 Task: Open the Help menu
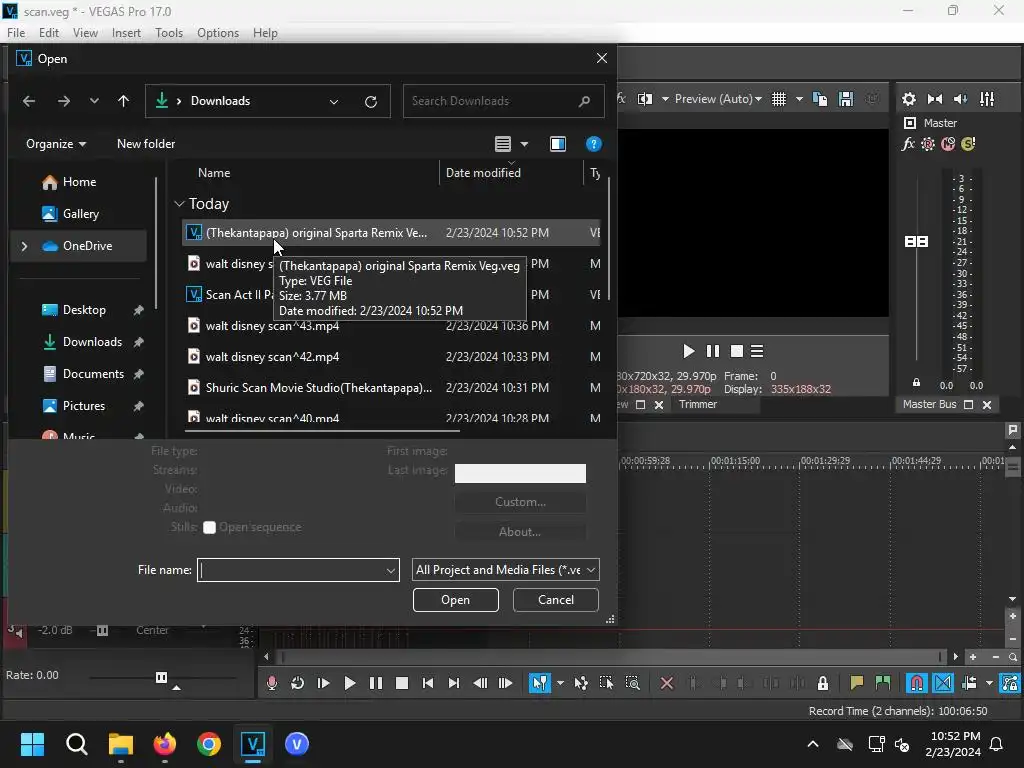point(265,33)
